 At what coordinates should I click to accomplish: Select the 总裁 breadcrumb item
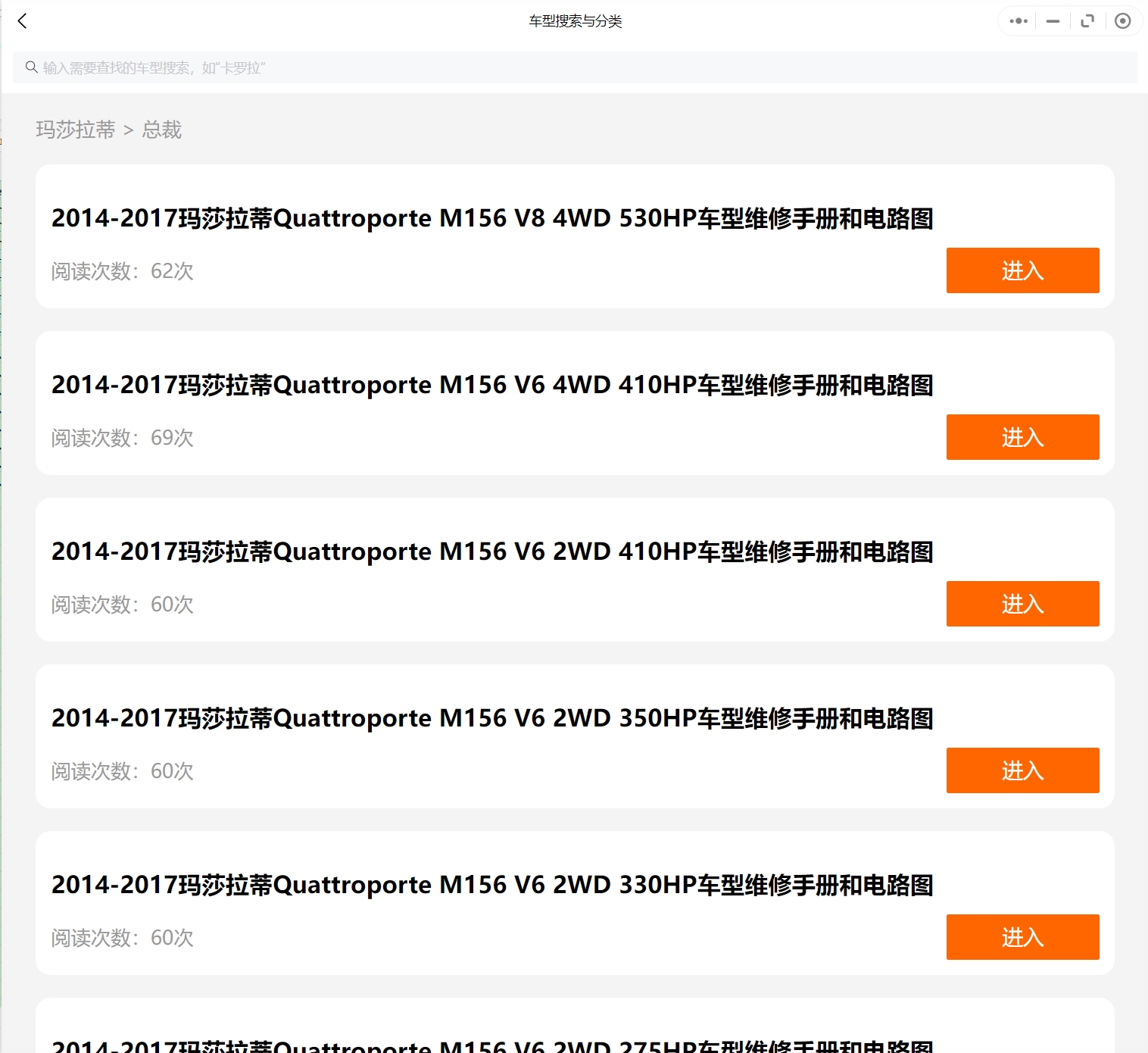(162, 130)
